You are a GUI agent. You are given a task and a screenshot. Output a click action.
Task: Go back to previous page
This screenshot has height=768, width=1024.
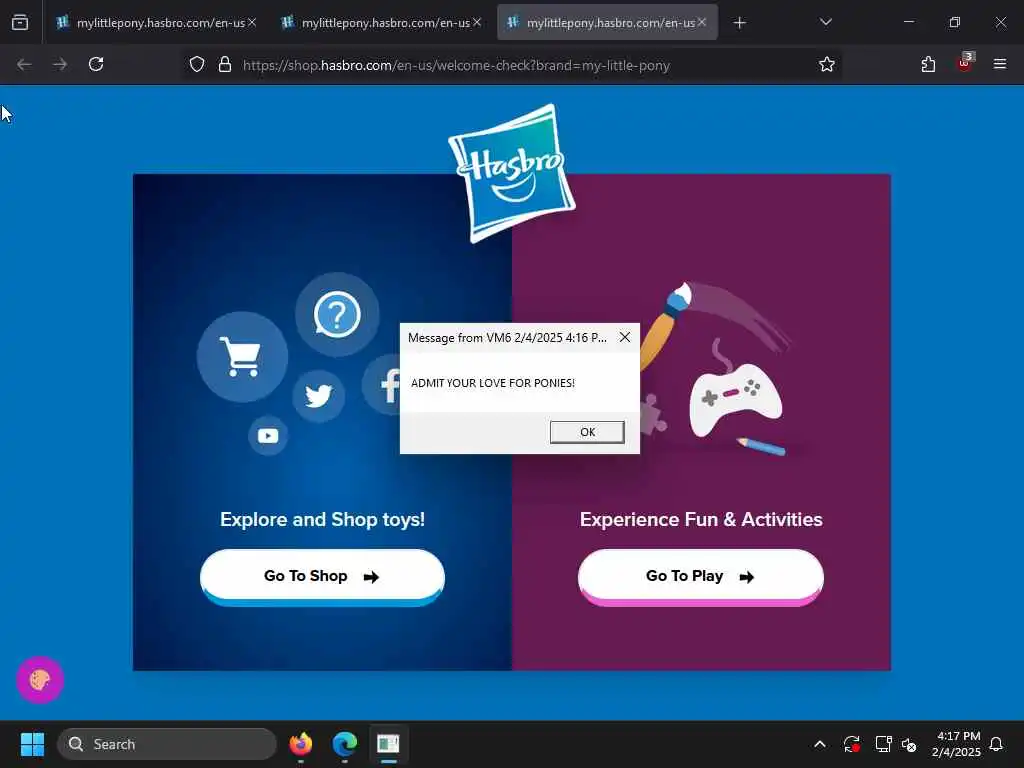pyautogui.click(x=24, y=64)
